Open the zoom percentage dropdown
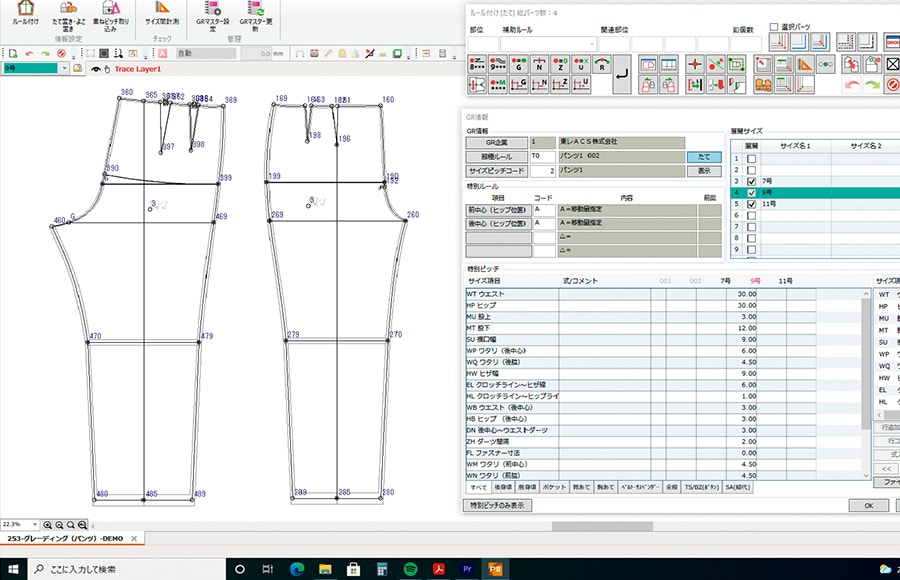 [36, 524]
